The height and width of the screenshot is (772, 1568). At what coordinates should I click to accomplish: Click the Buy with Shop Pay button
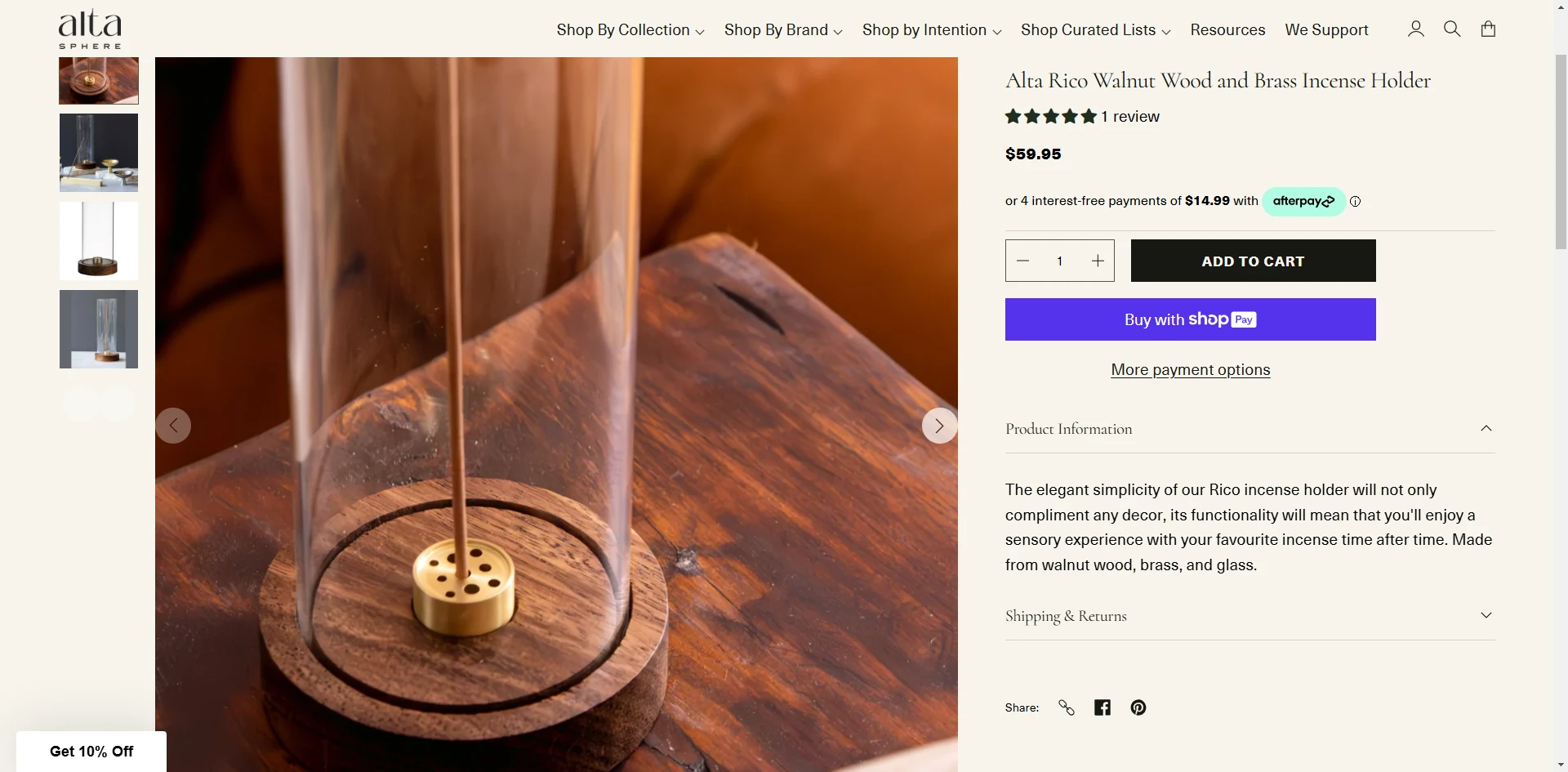(1190, 319)
